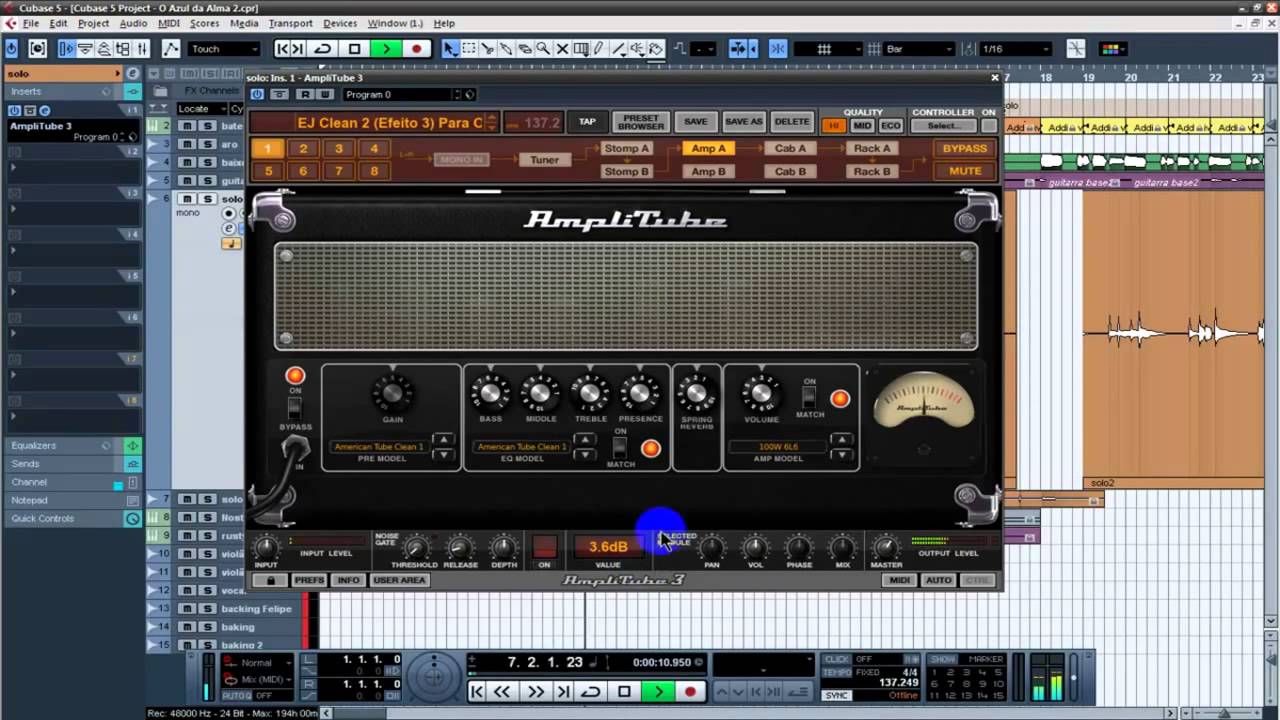Viewport: 1280px width, 720px height.
Task: Go to previous marker in toolbar
Action: (x=282, y=48)
